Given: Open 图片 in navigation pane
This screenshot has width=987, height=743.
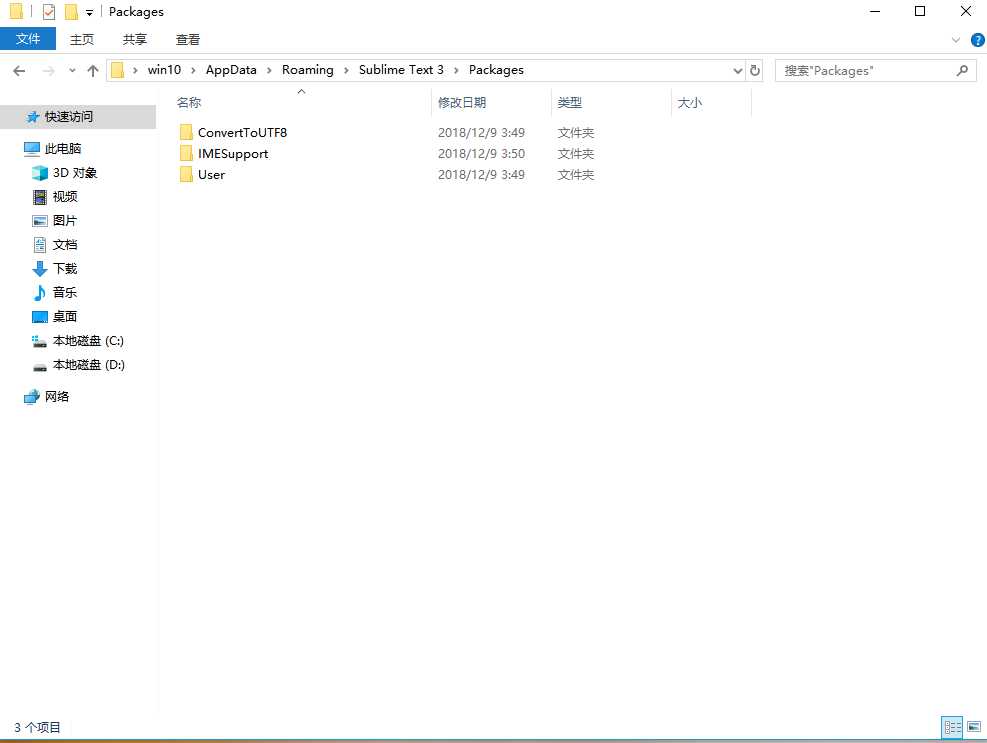Looking at the screenshot, I should pos(64,220).
